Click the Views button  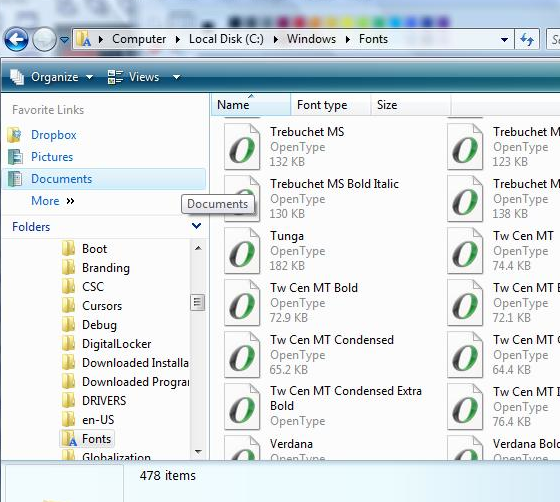(x=133, y=77)
